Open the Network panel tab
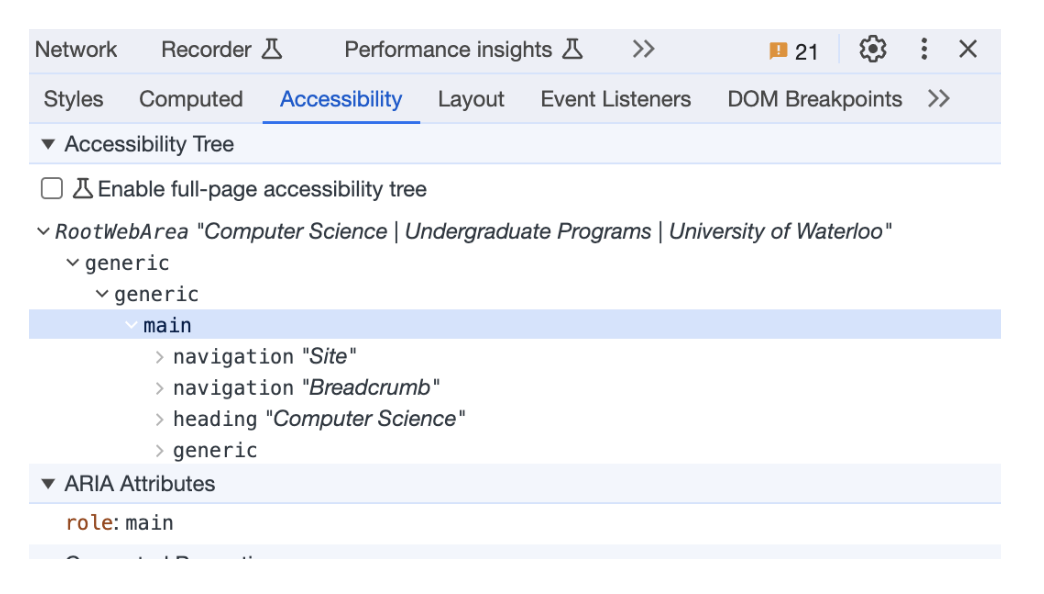This screenshot has width=1044, height=594. click(x=76, y=49)
